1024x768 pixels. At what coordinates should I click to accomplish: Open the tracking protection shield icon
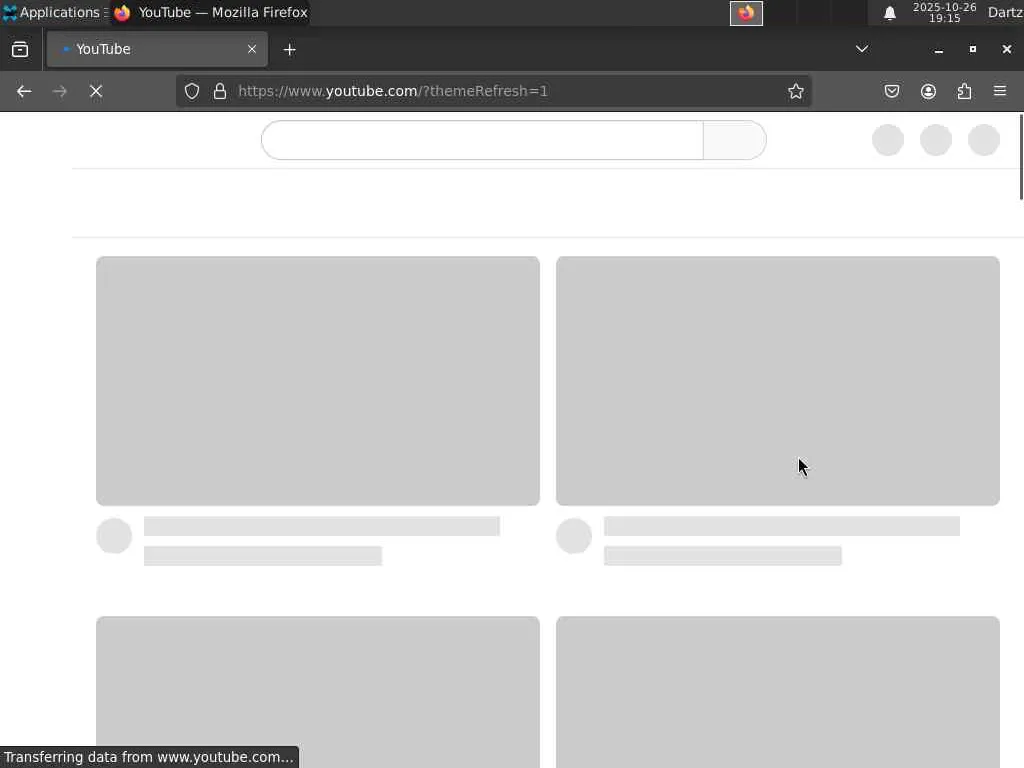point(192,91)
